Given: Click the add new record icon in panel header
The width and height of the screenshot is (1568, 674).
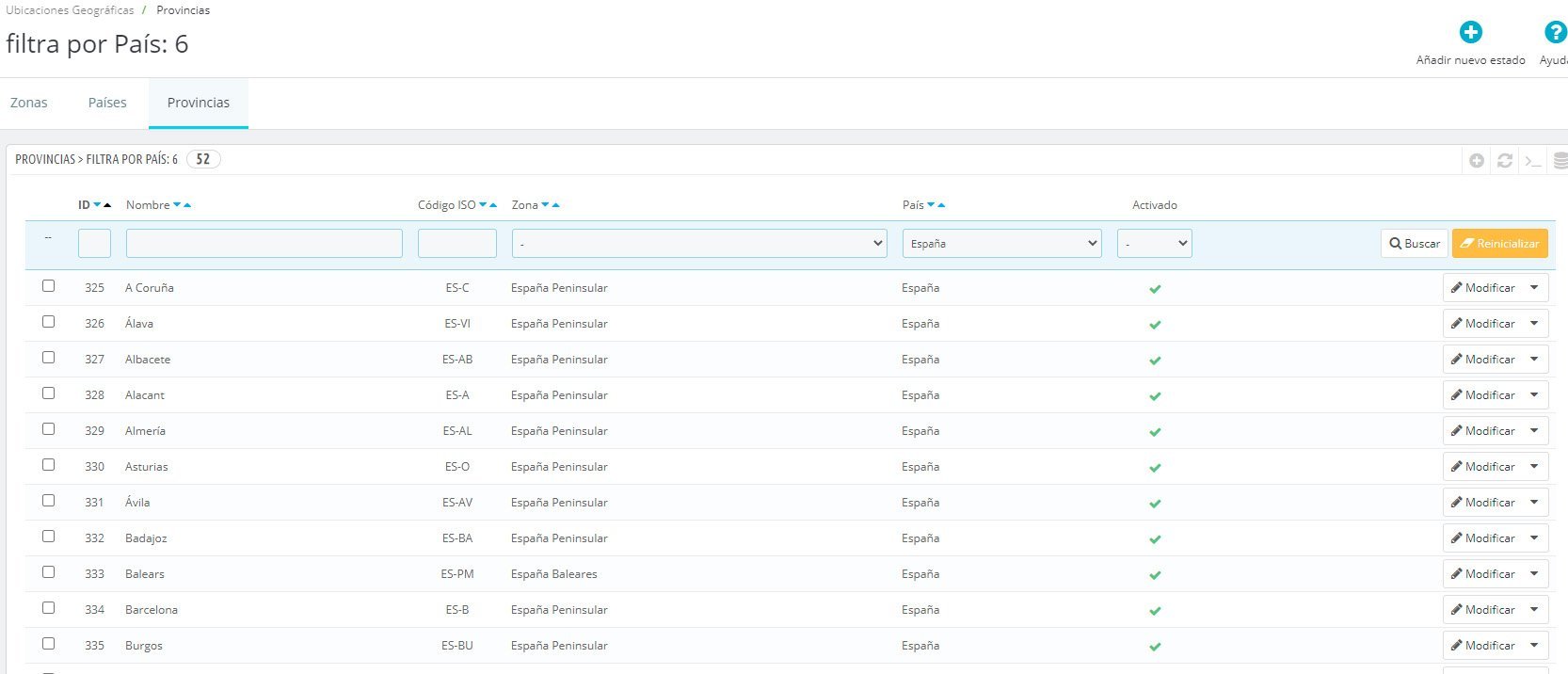Looking at the screenshot, I should click(x=1477, y=161).
